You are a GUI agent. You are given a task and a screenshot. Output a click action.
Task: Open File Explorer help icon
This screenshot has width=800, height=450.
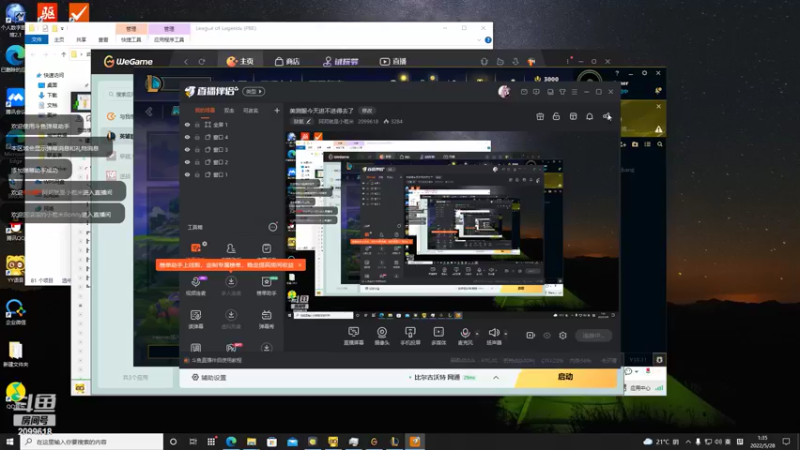[x=488, y=40]
